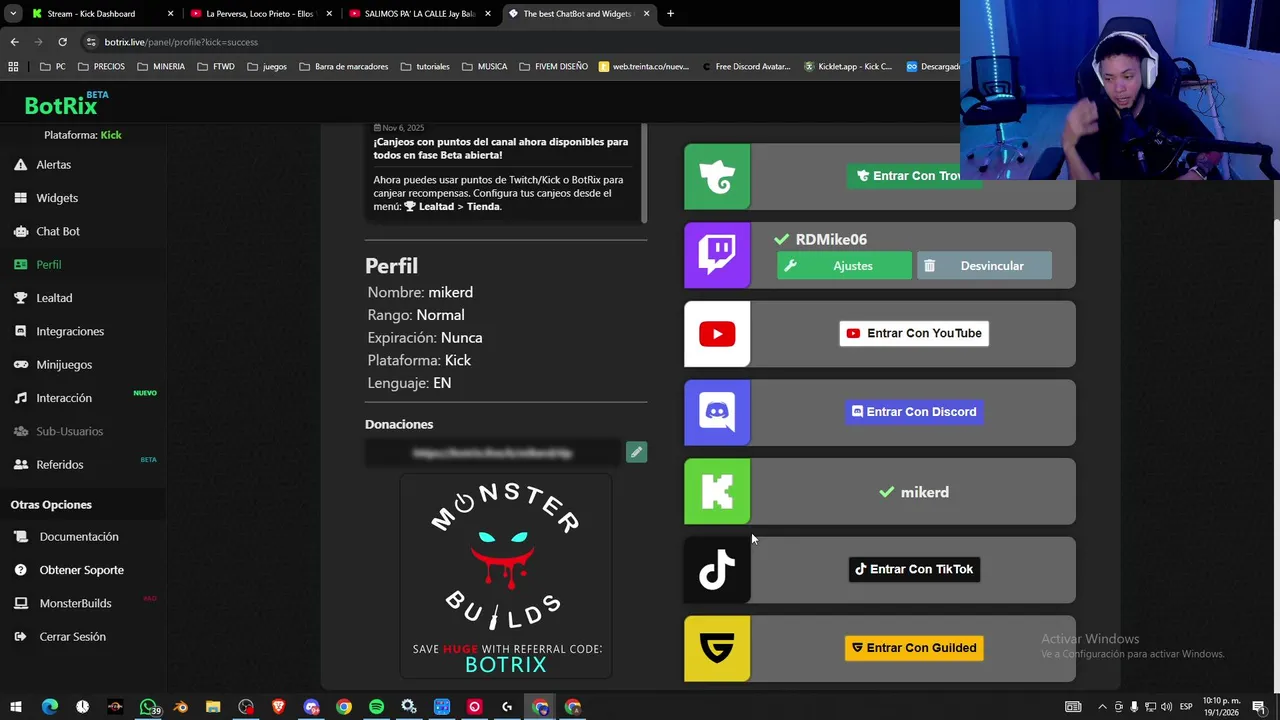
Task: Click the MonsterBuilds monitor icon
Action: (20, 603)
